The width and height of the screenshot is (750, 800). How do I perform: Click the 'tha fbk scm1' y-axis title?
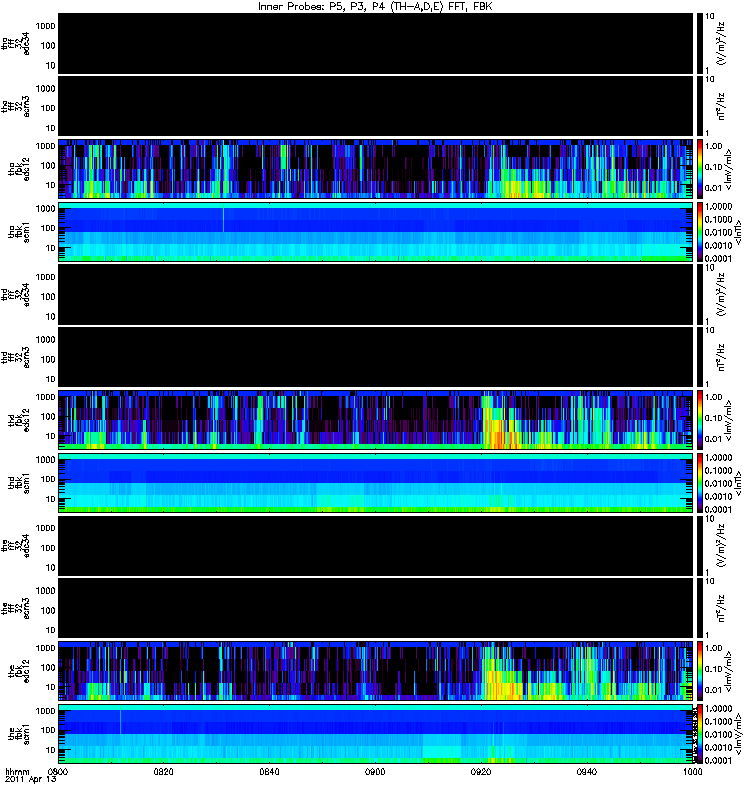coord(18,232)
